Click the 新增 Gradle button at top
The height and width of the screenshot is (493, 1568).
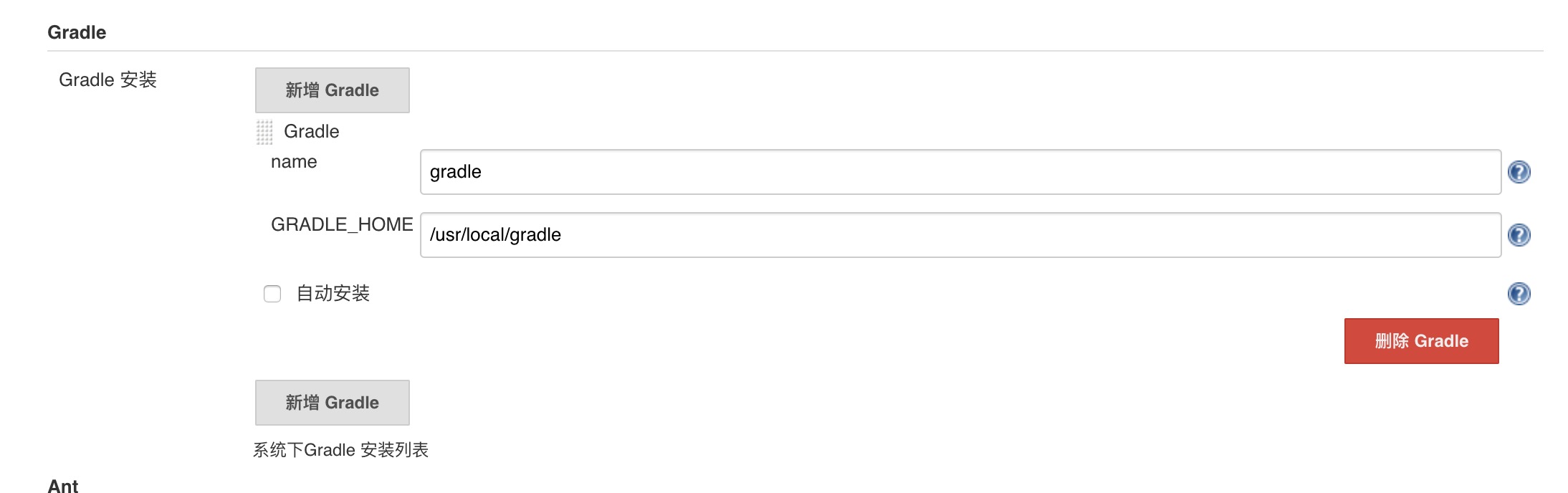pyautogui.click(x=332, y=90)
